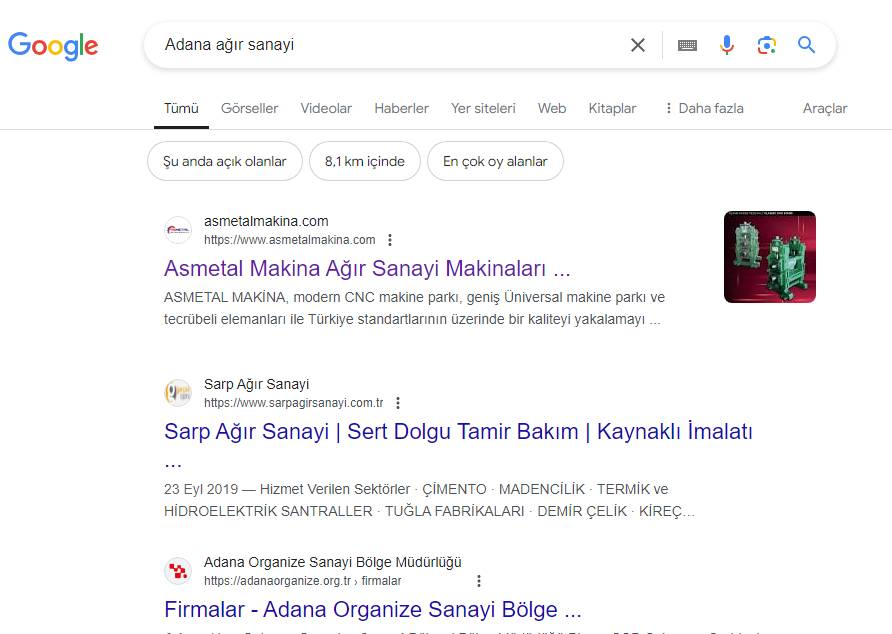Open the 'Araçlar' search tools
Viewport: 892px width, 634px height.
(825, 108)
